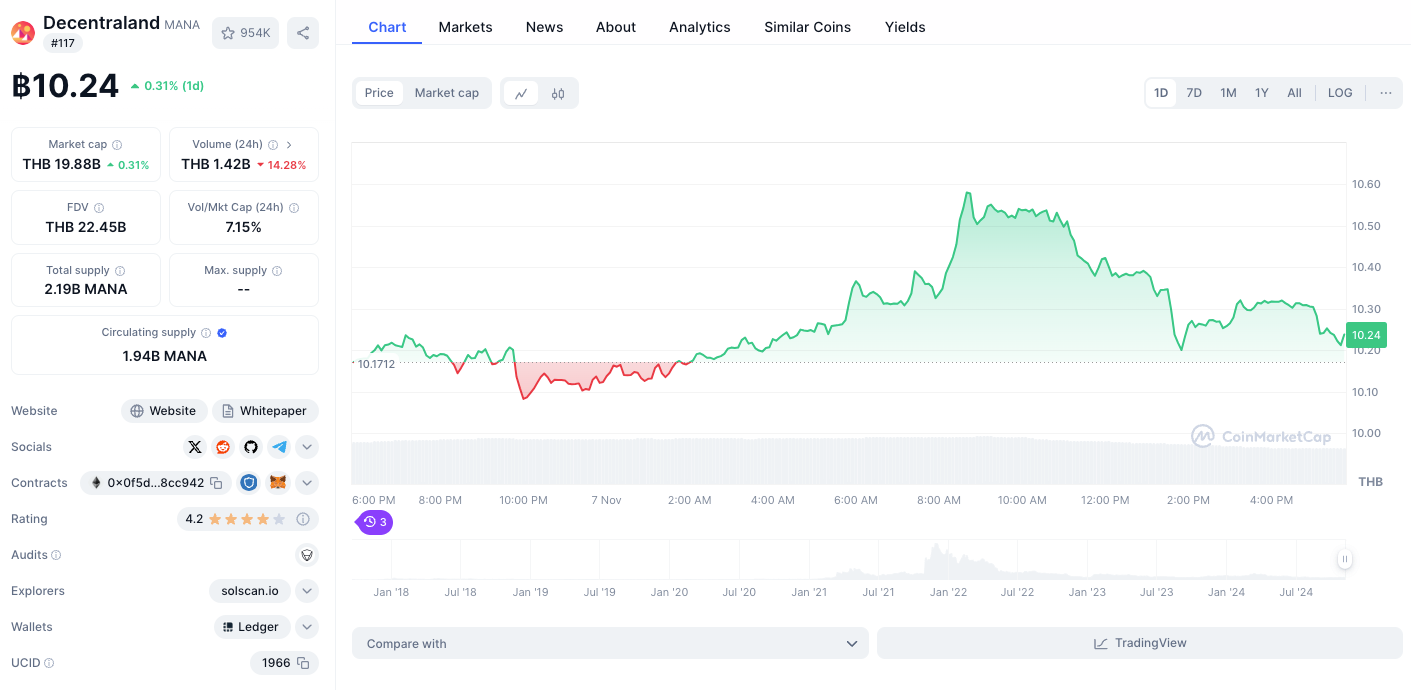
Task: Copy the contract address icon
Action: click(x=216, y=483)
